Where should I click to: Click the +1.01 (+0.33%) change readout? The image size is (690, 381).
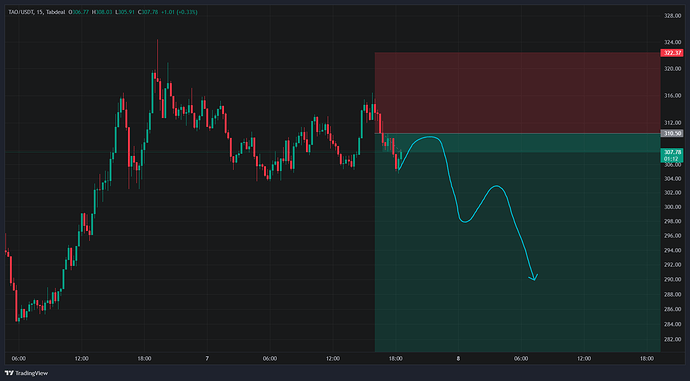[x=179, y=12]
